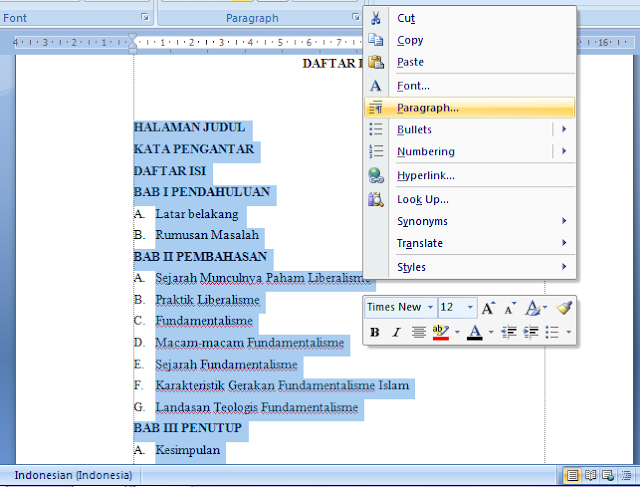Switch to Full Screen Reading view
The image size is (640, 487).
click(590, 475)
